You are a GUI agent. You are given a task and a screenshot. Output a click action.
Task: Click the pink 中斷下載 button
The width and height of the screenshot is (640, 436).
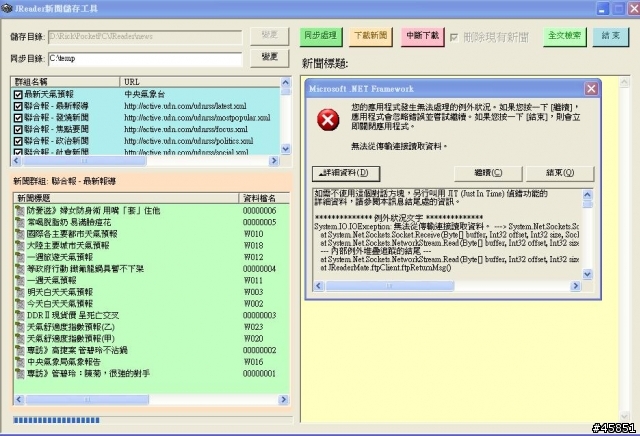[422, 36]
